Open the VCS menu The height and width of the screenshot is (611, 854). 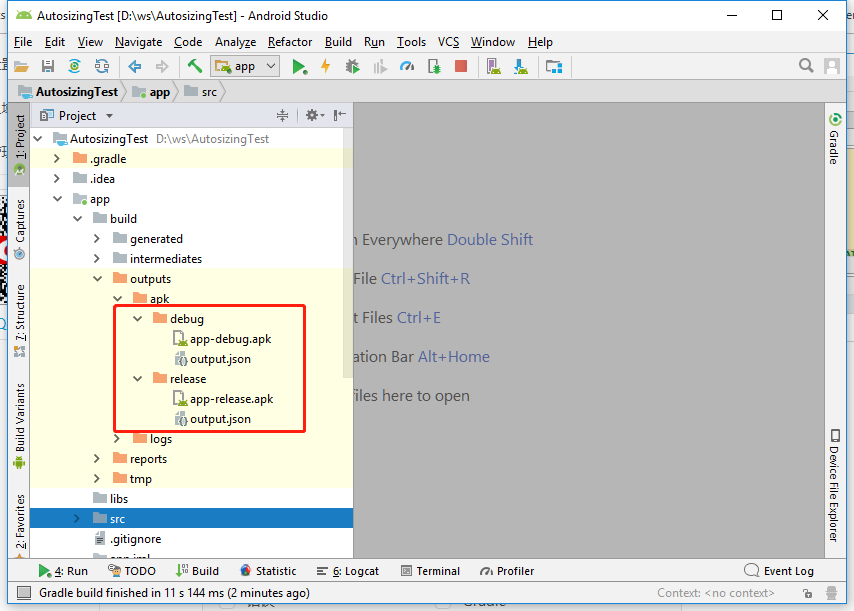point(448,42)
